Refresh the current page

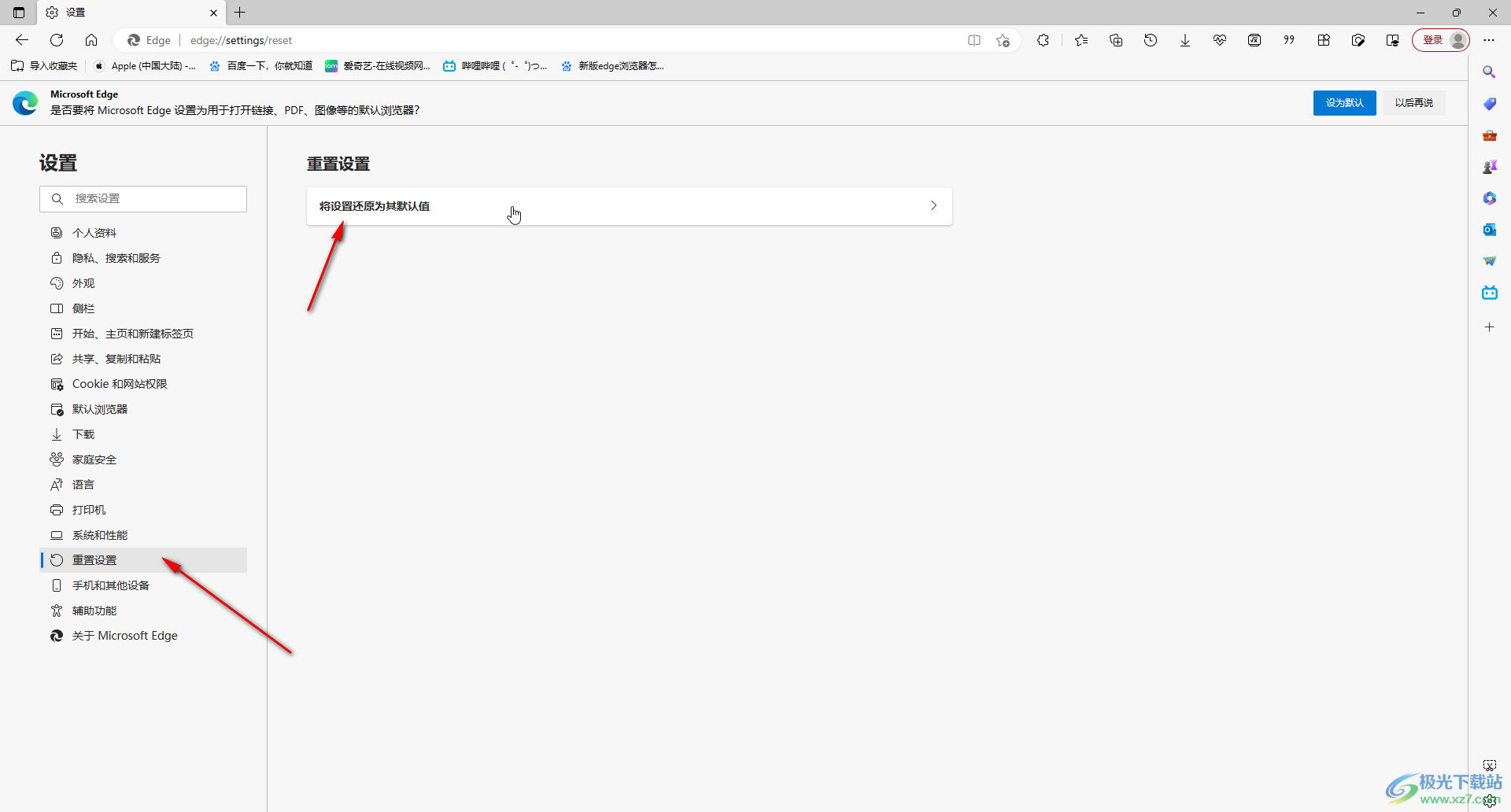click(x=57, y=40)
